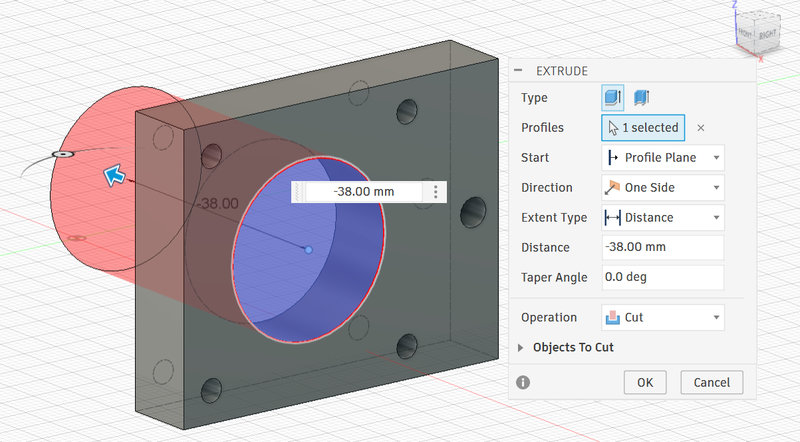Click the blue center point of the profile
The width and height of the screenshot is (800, 442).
tap(308, 250)
